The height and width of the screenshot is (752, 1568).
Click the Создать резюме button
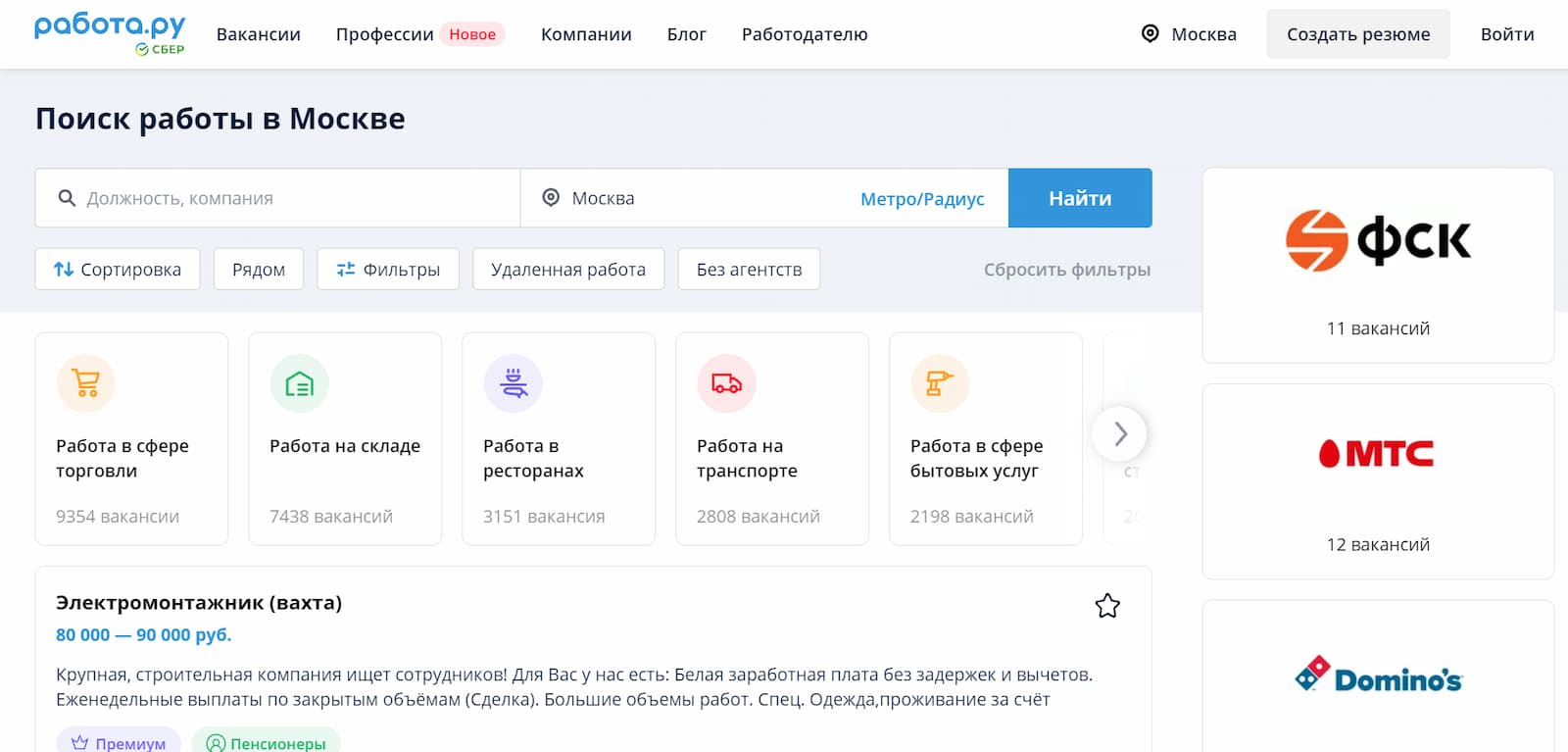(x=1358, y=34)
